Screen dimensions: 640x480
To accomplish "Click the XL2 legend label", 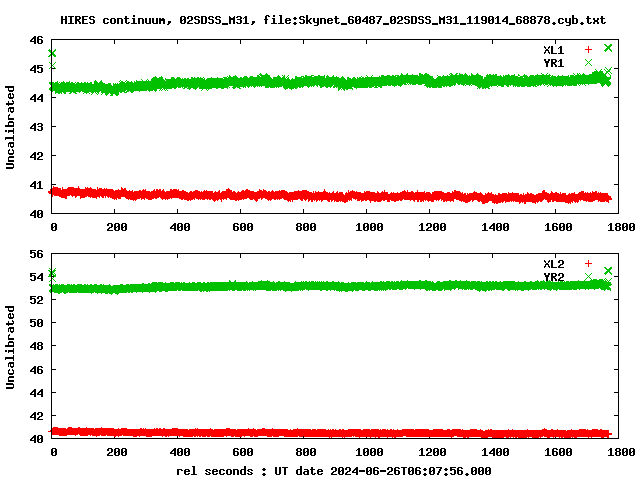I will (554, 264).
